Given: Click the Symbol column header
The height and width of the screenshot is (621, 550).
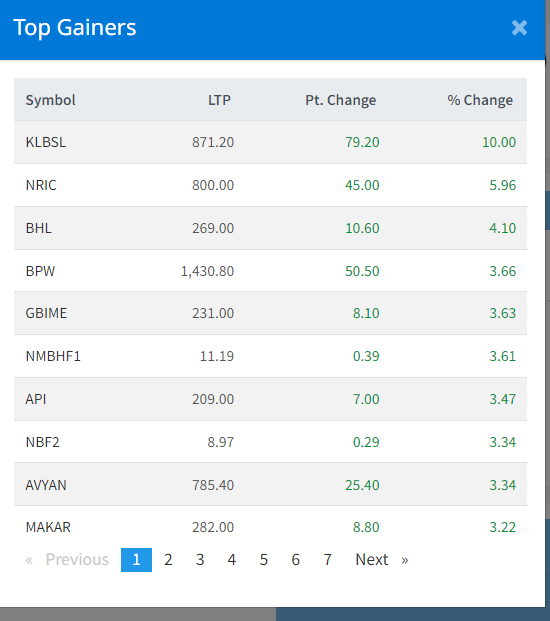Looking at the screenshot, I should pos(50,100).
